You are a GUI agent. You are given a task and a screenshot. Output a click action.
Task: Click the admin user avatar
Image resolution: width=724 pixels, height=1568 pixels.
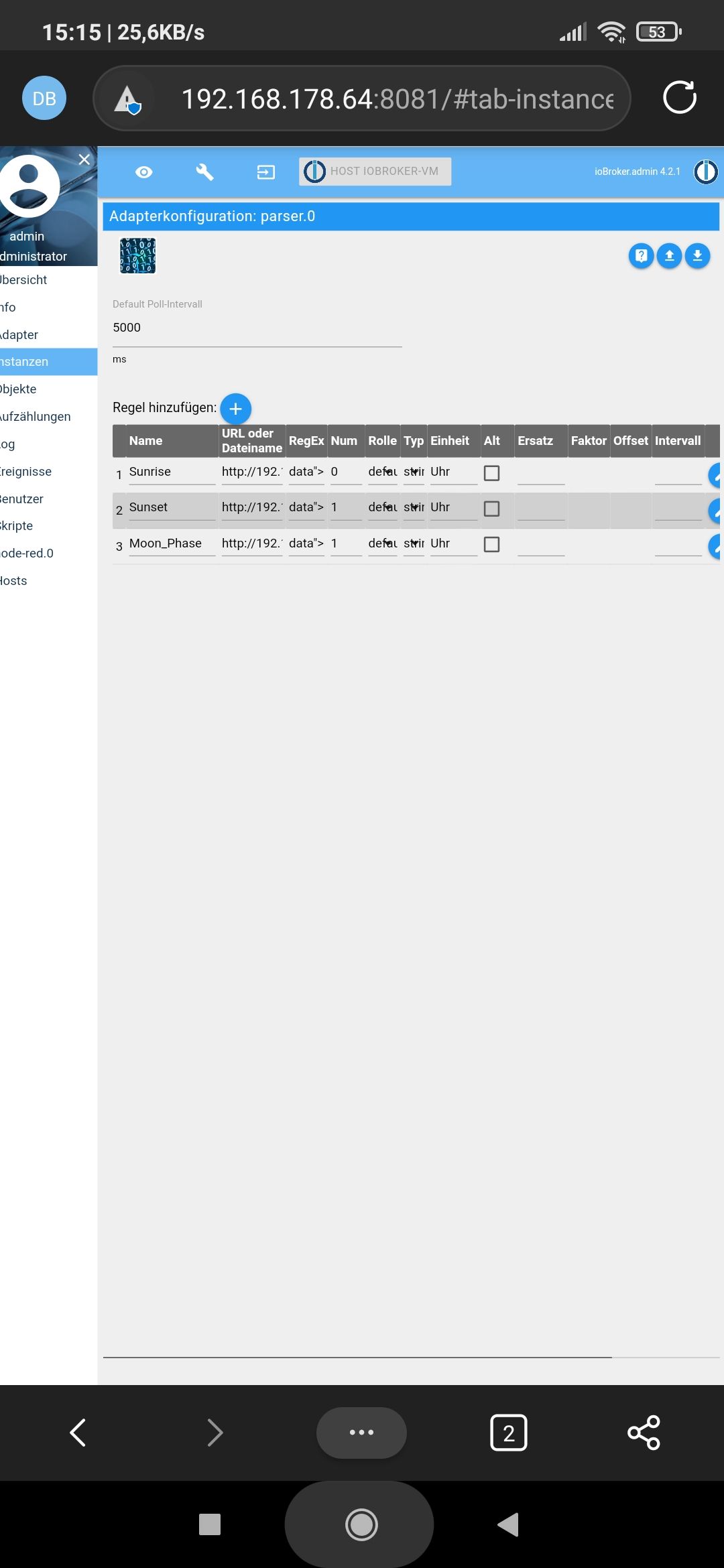click(28, 186)
